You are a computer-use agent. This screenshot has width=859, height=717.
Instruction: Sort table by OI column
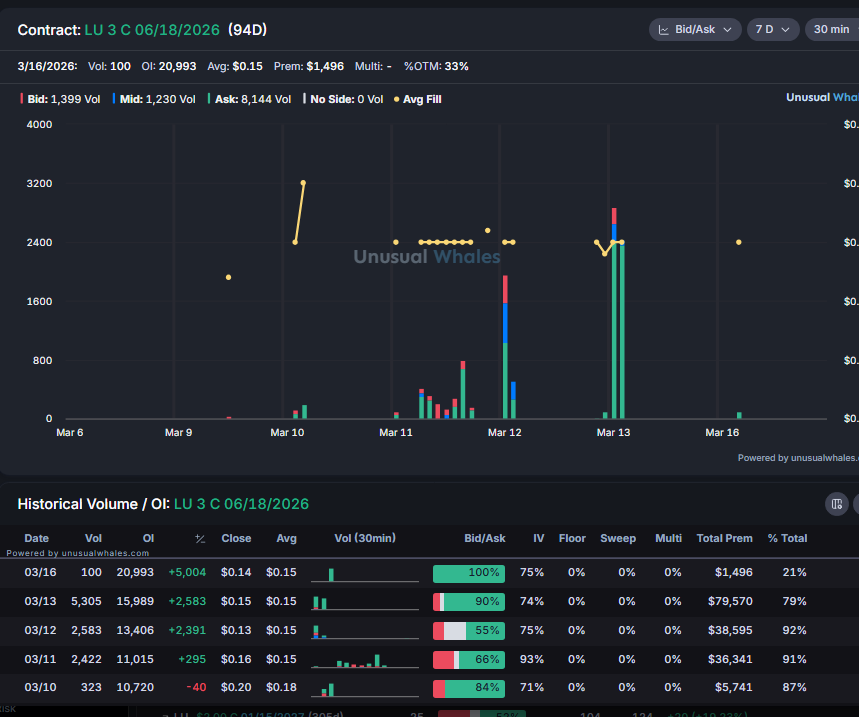click(x=148, y=538)
